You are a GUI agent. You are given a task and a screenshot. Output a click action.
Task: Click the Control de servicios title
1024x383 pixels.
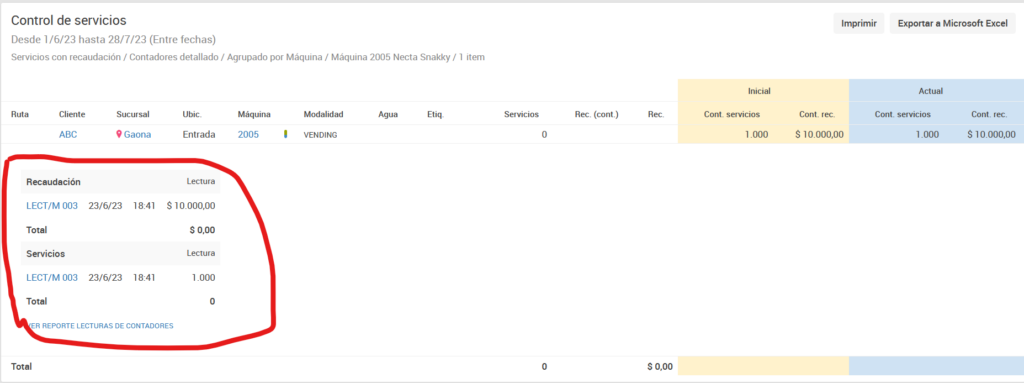[x=69, y=21]
